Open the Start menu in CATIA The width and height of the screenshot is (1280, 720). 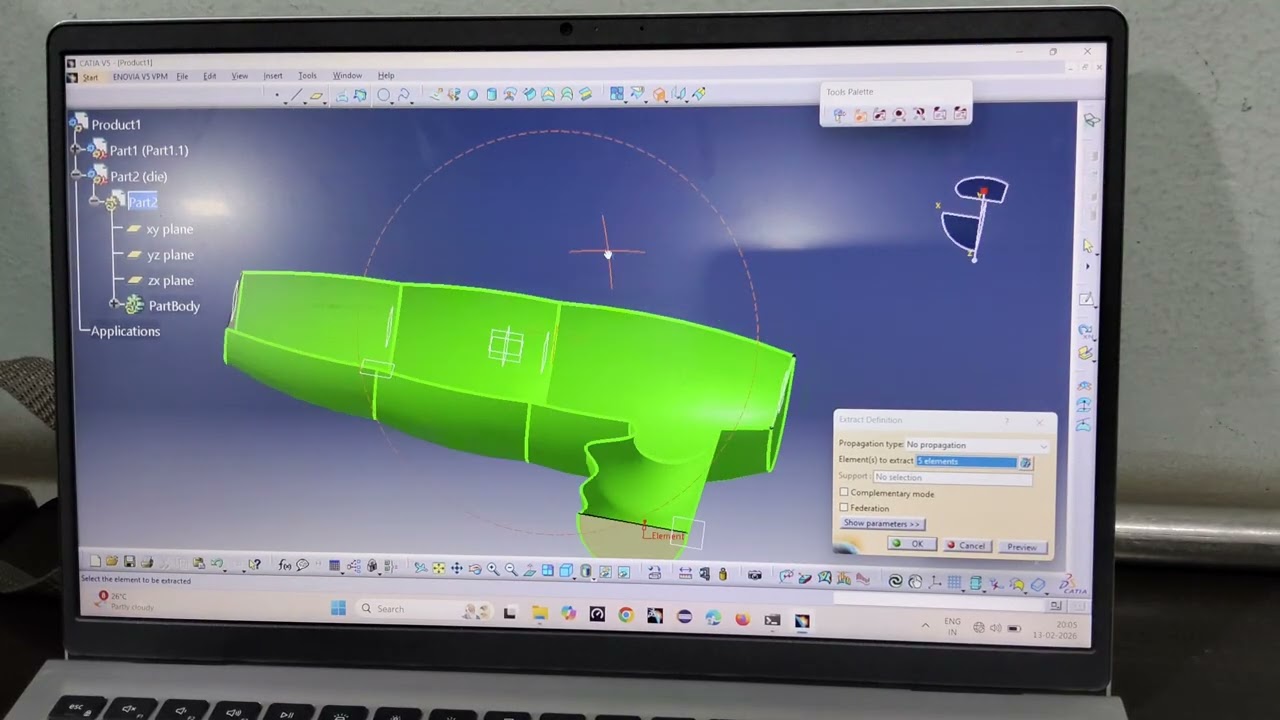coord(90,77)
